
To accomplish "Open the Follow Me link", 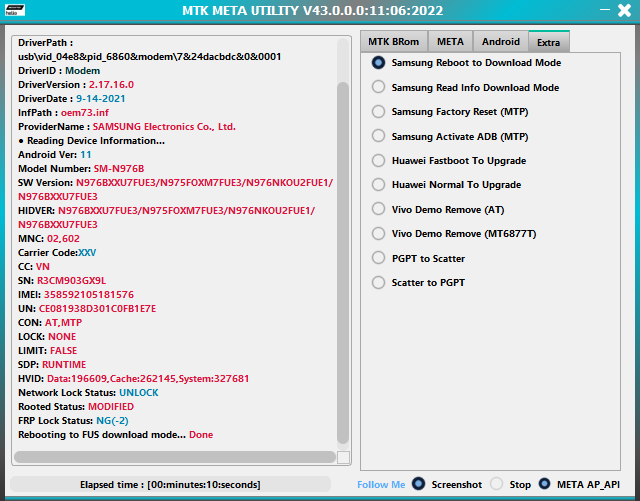I will click(381, 485).
